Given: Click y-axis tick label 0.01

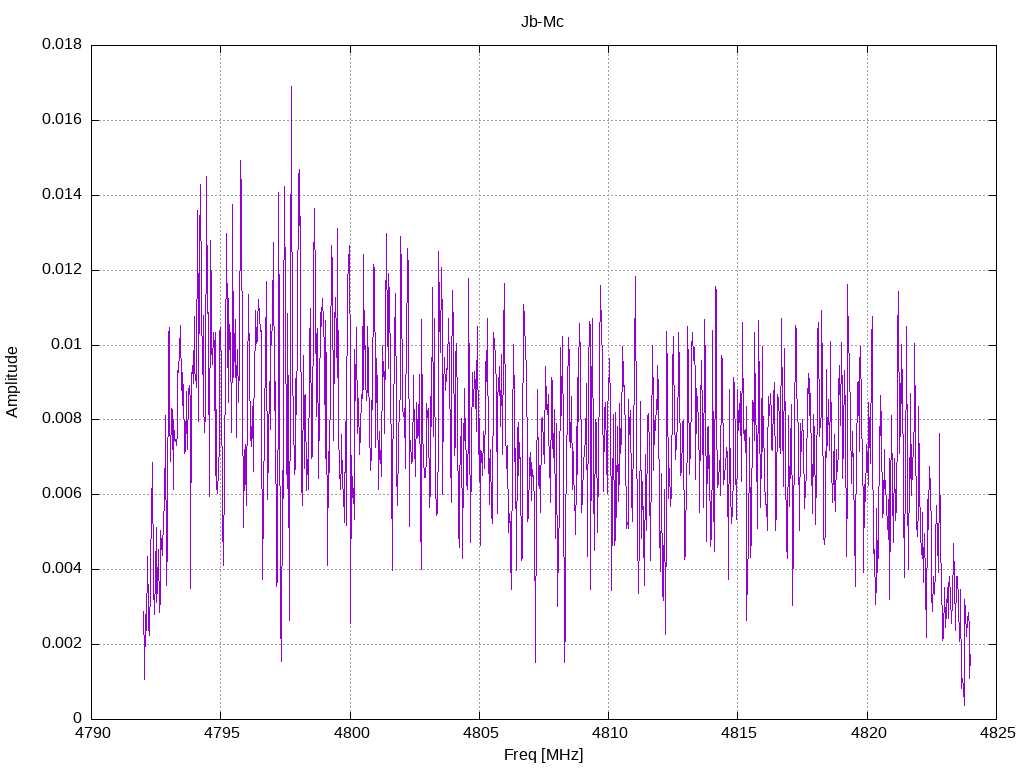Looking at the screenshot, I should 67,344.
